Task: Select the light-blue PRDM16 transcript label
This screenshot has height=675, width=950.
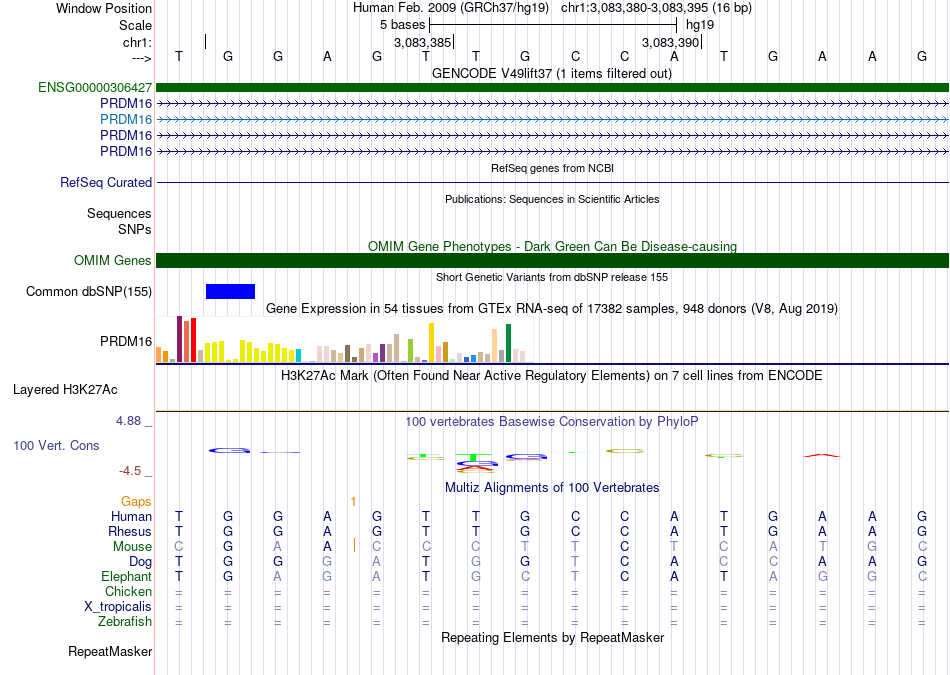Action: [x=126, y=119]
